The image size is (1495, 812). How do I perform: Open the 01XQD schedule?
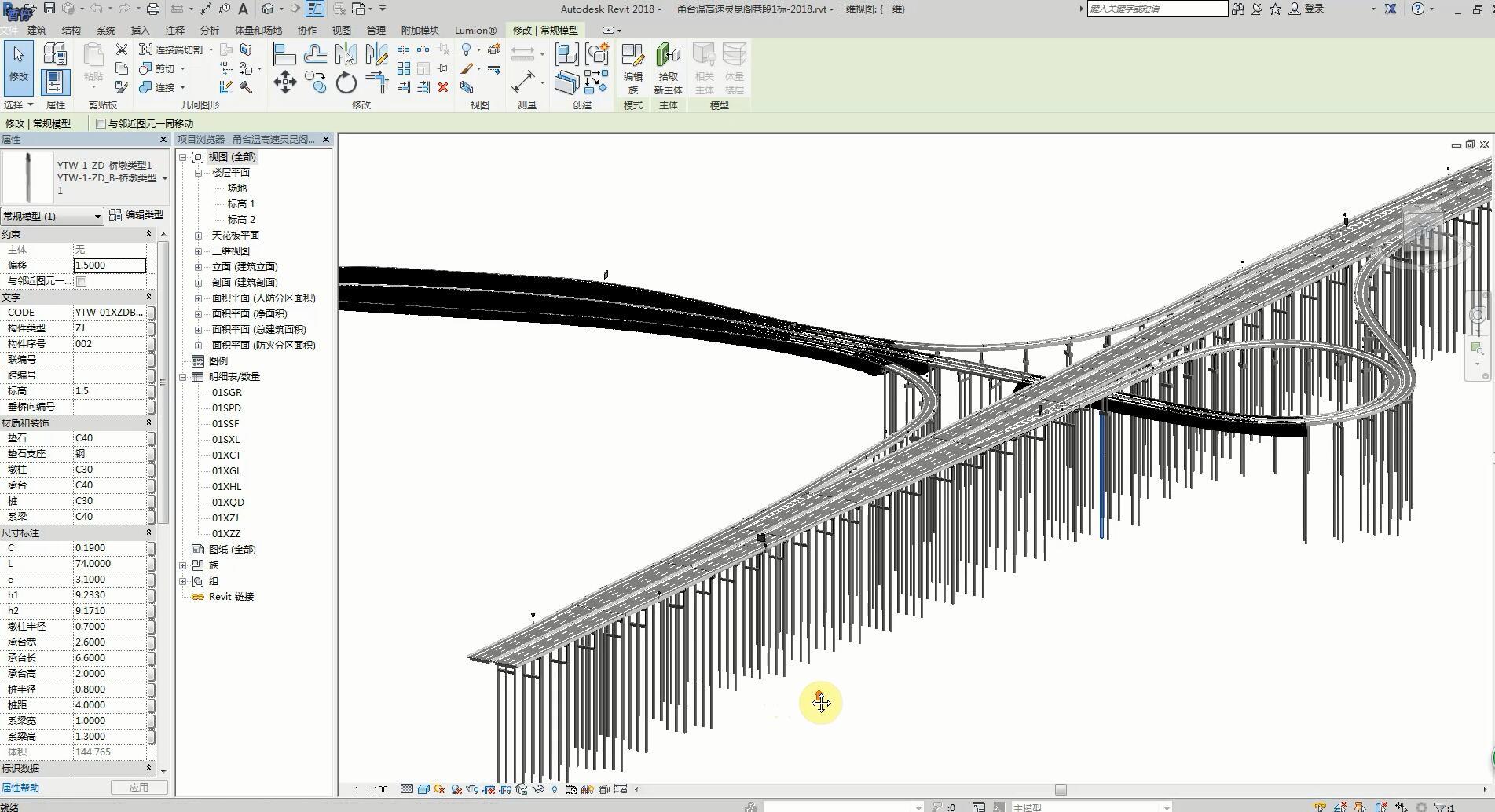coord(228,503)
